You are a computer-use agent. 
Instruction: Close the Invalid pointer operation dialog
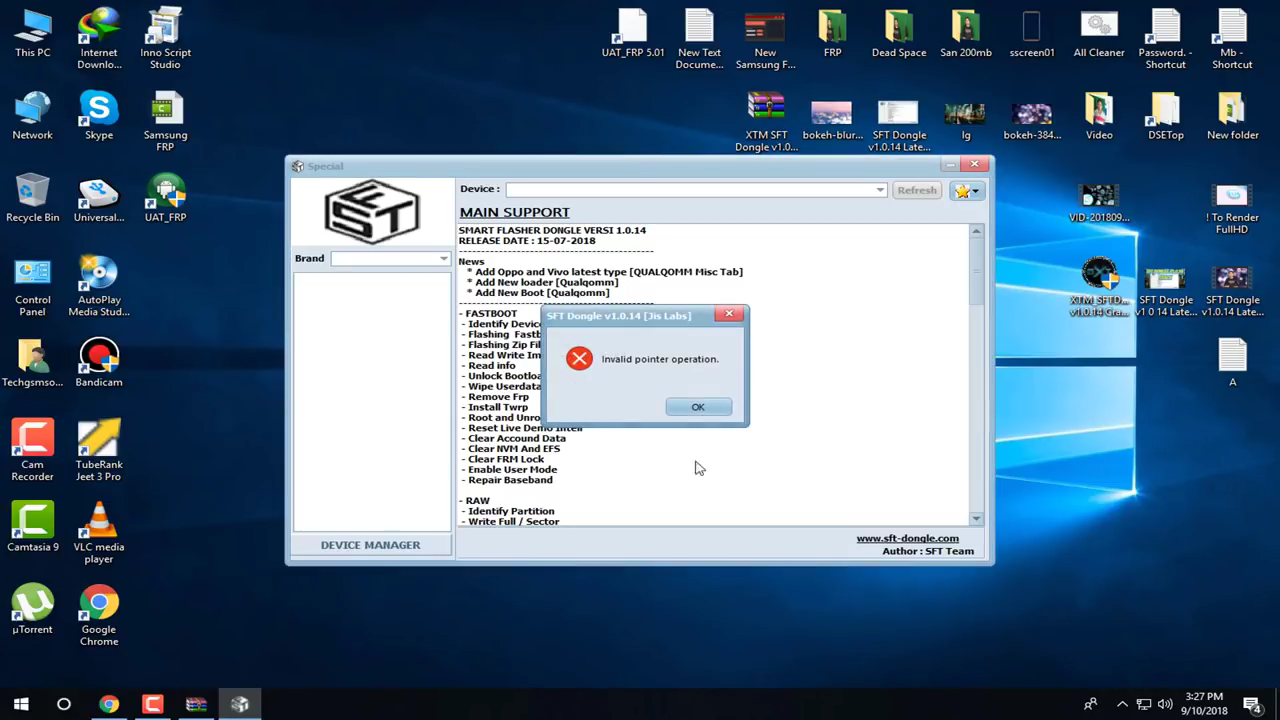pyautogui.click(x=729, y=314)
